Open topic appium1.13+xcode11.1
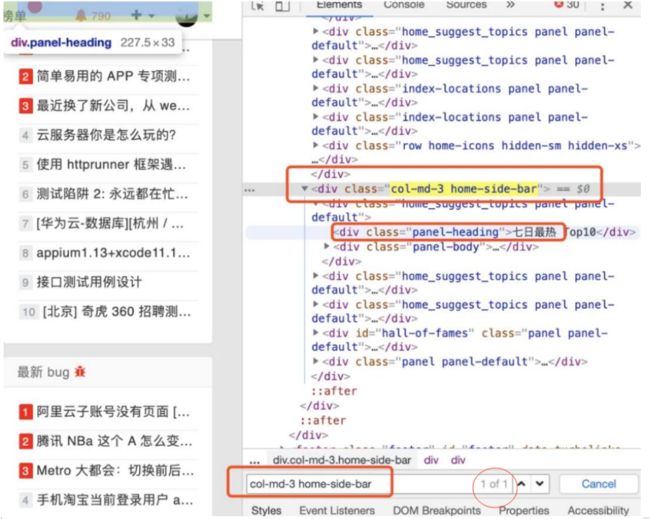The width and height of the screenshot is (650, 519). (x=114, y=253)
